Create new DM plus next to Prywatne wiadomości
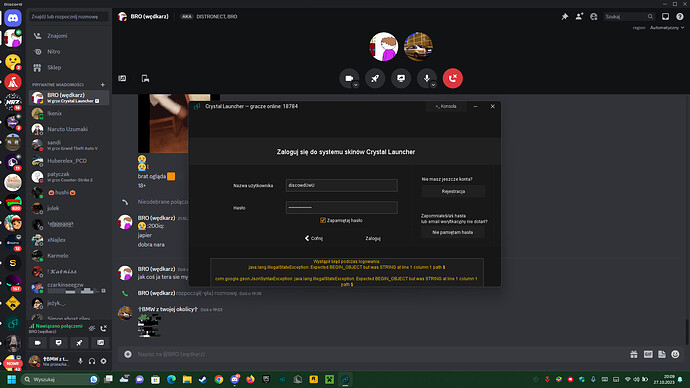The height and width of the screenshot is (388, 690). (x=103, y=84)
